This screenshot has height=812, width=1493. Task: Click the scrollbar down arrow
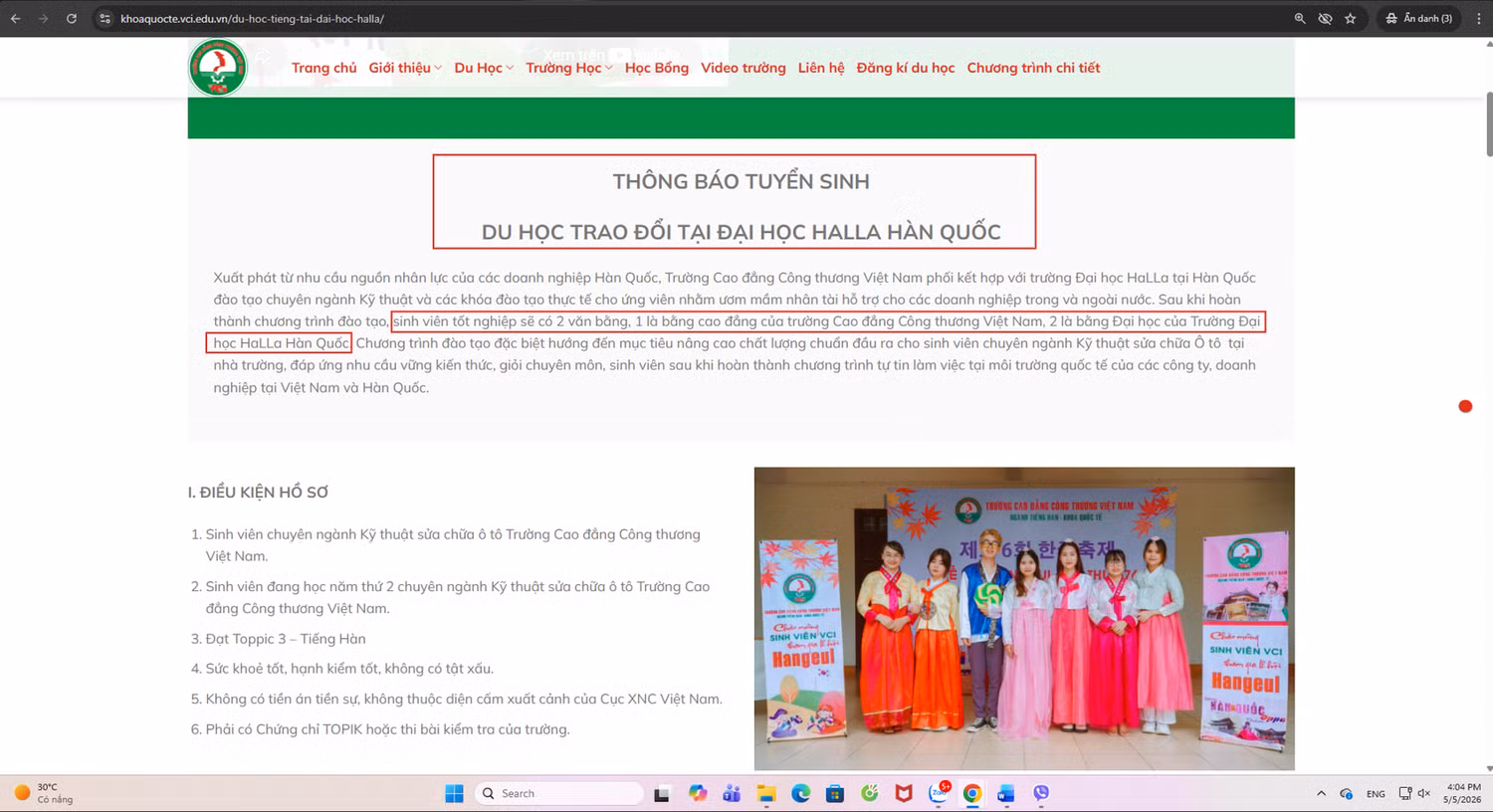pos(1489,768)
